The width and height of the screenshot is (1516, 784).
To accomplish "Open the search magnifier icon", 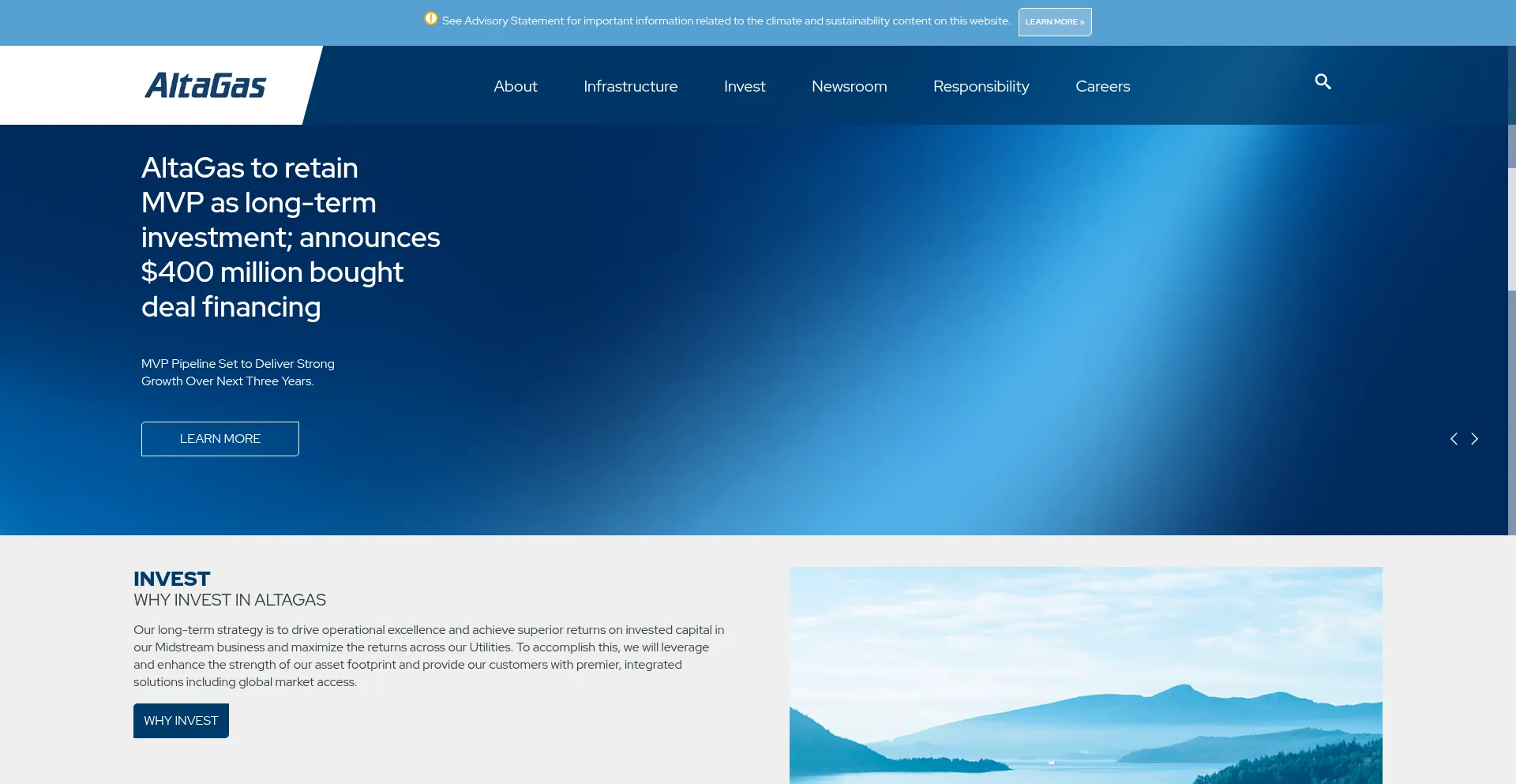I will pyautogui.click(x=1323, y=81).
